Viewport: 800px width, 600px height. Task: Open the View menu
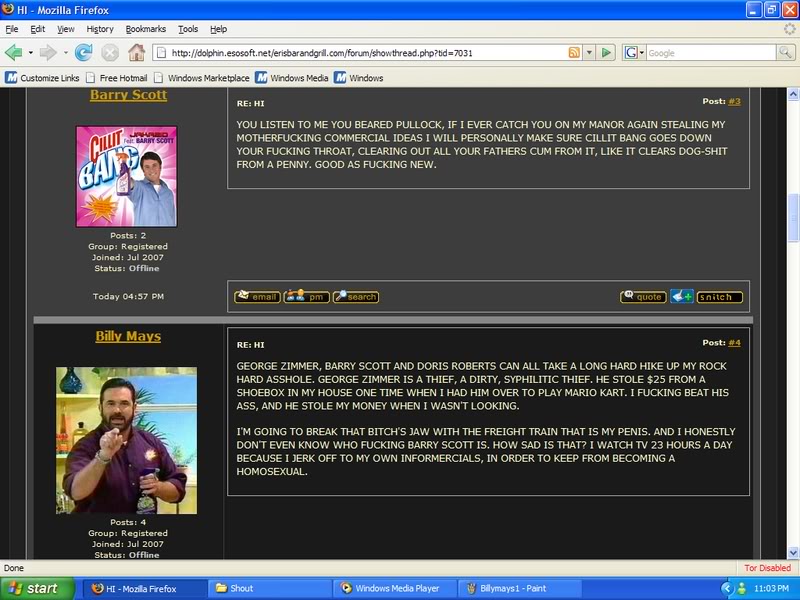(65, 29)
